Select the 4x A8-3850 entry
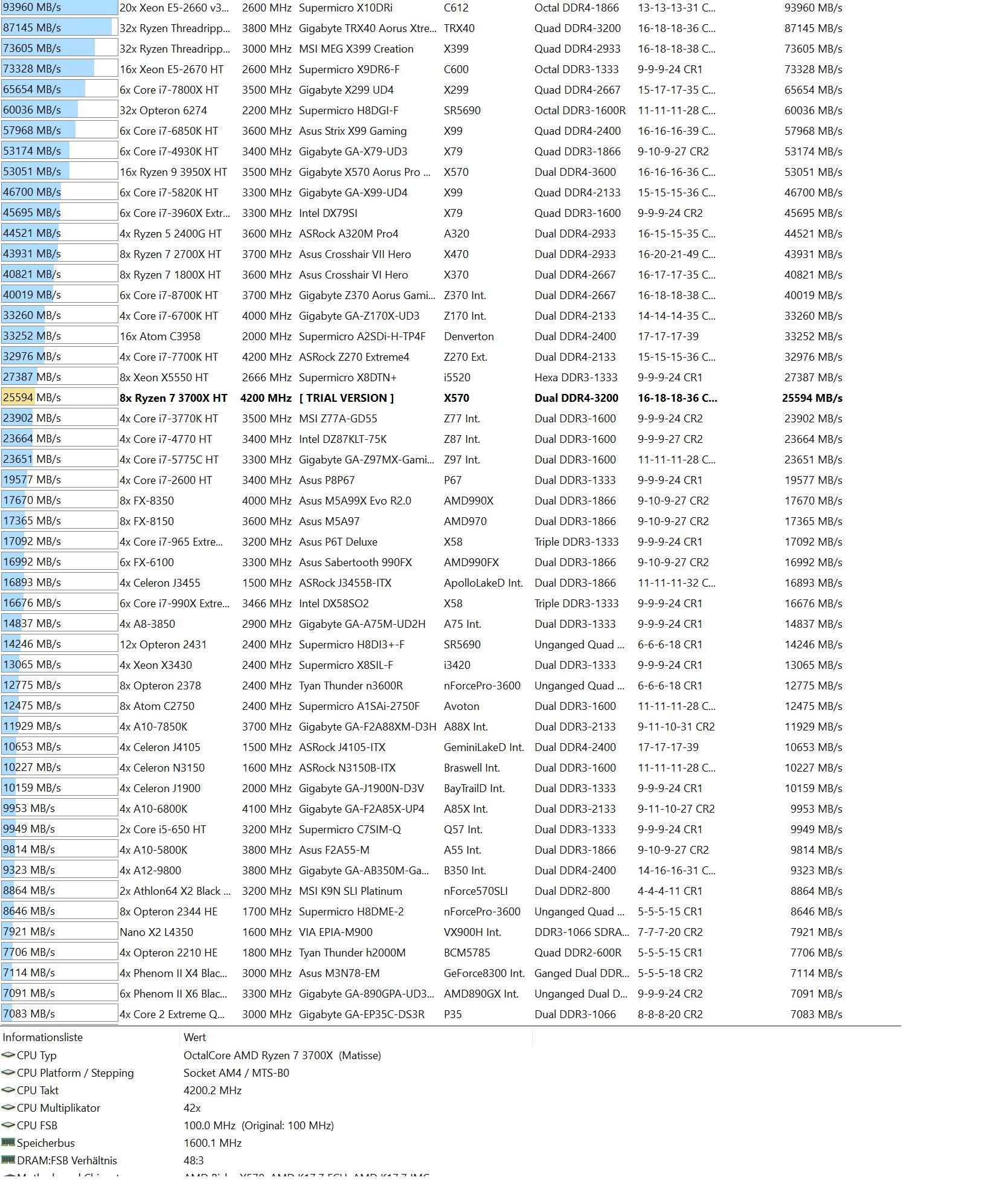1008x1180 pixels. coord(147,624)
